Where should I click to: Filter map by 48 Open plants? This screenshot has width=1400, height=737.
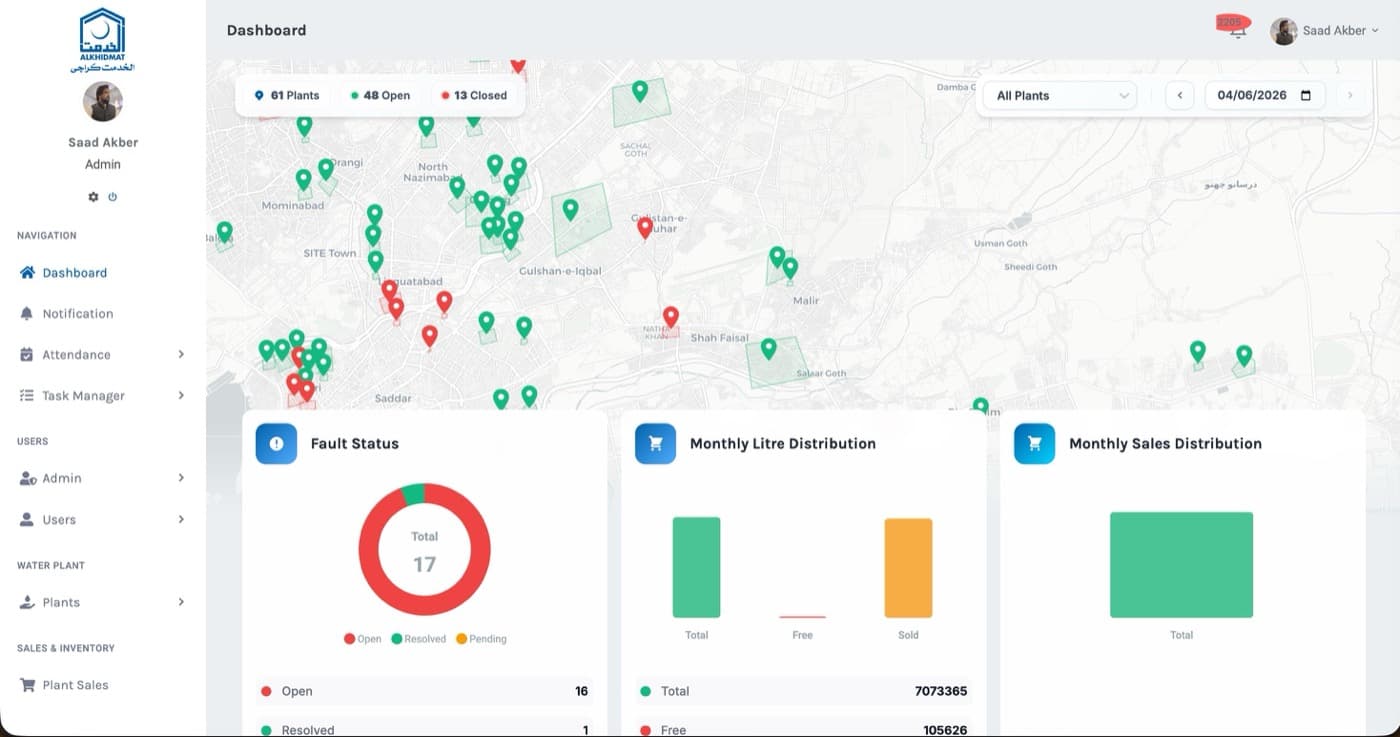point(380,95)
